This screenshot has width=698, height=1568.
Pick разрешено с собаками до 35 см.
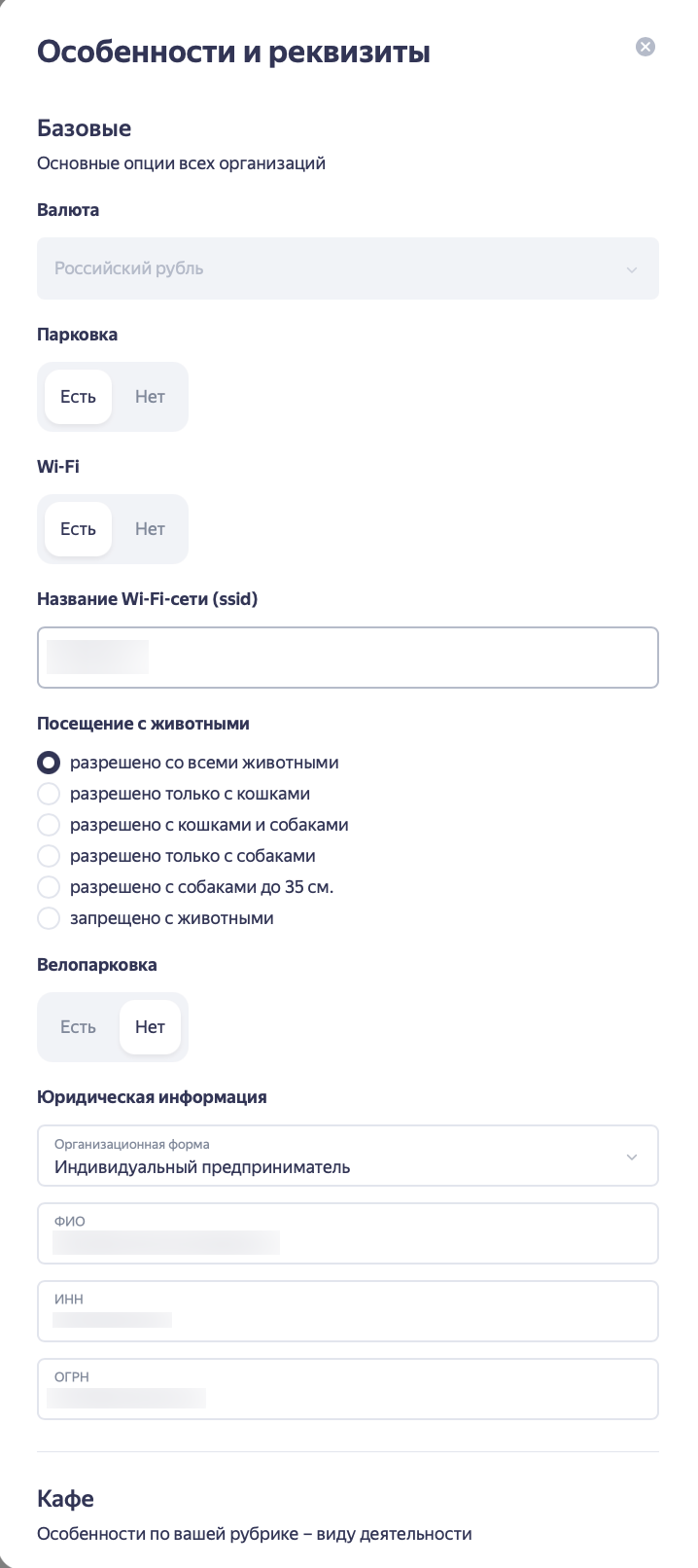point(49,887)
